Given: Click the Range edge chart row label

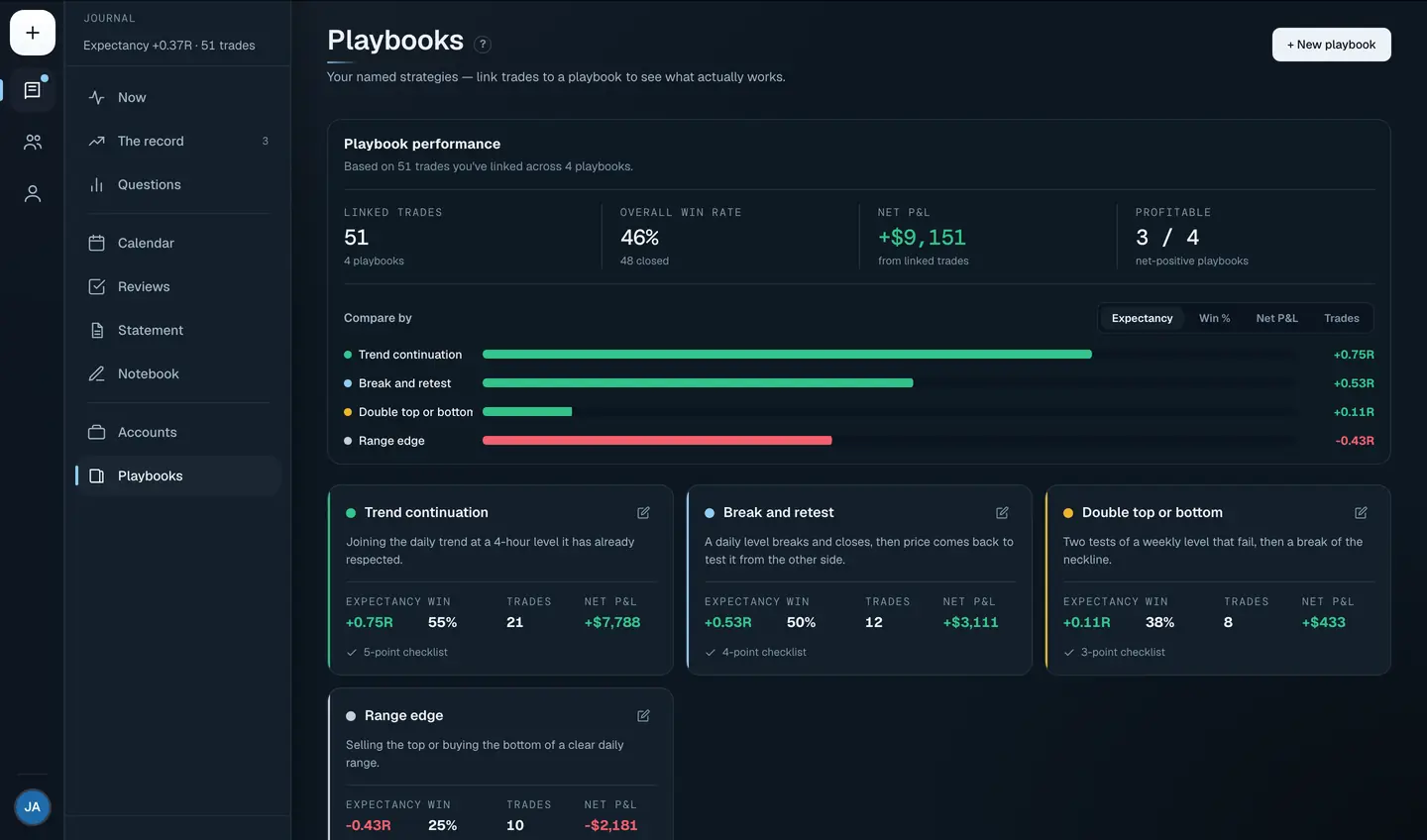Looking at the screenshot, I should point(391,441).
